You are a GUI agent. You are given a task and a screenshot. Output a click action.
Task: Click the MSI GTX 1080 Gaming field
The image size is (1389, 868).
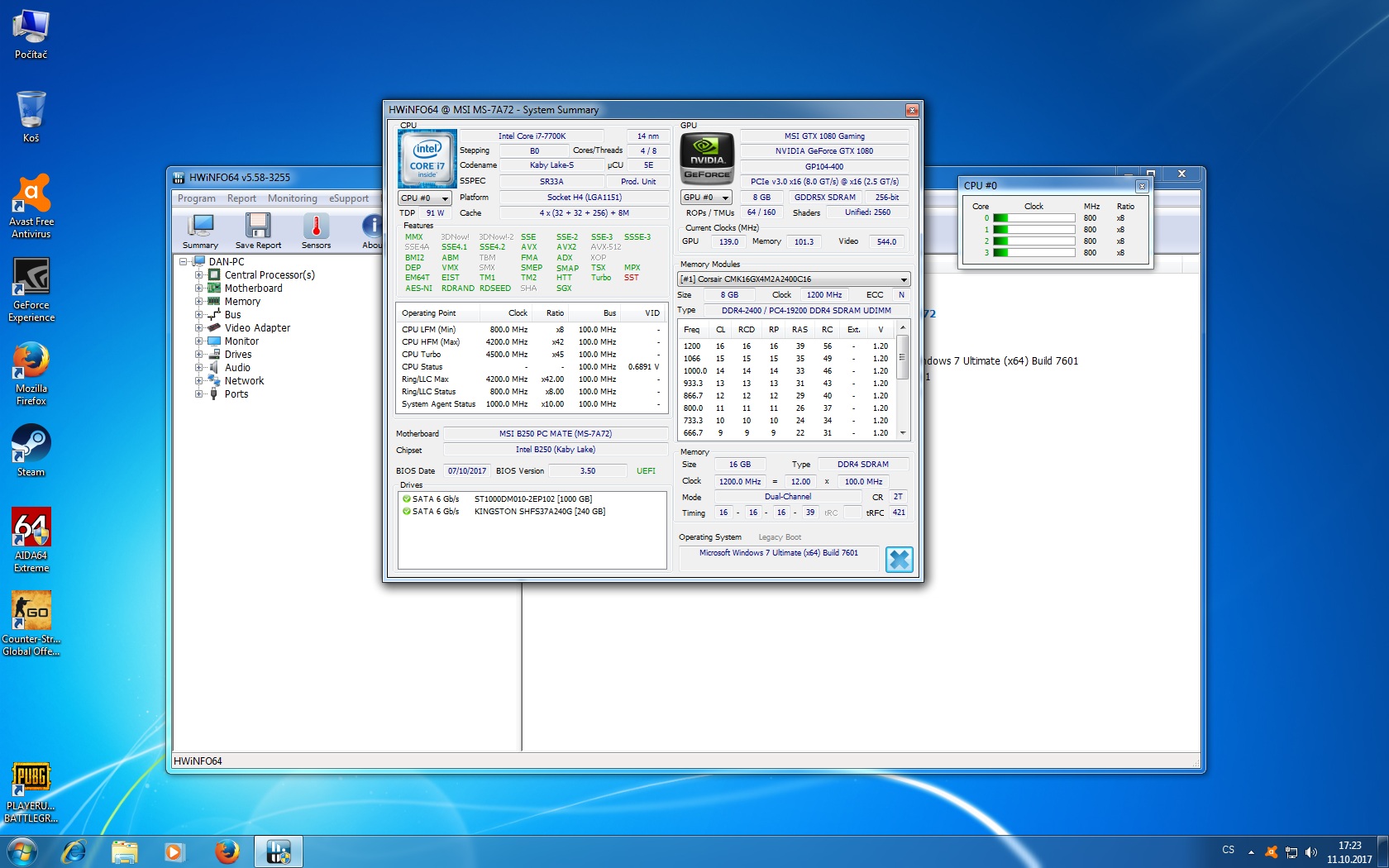(x=824, y=136)
